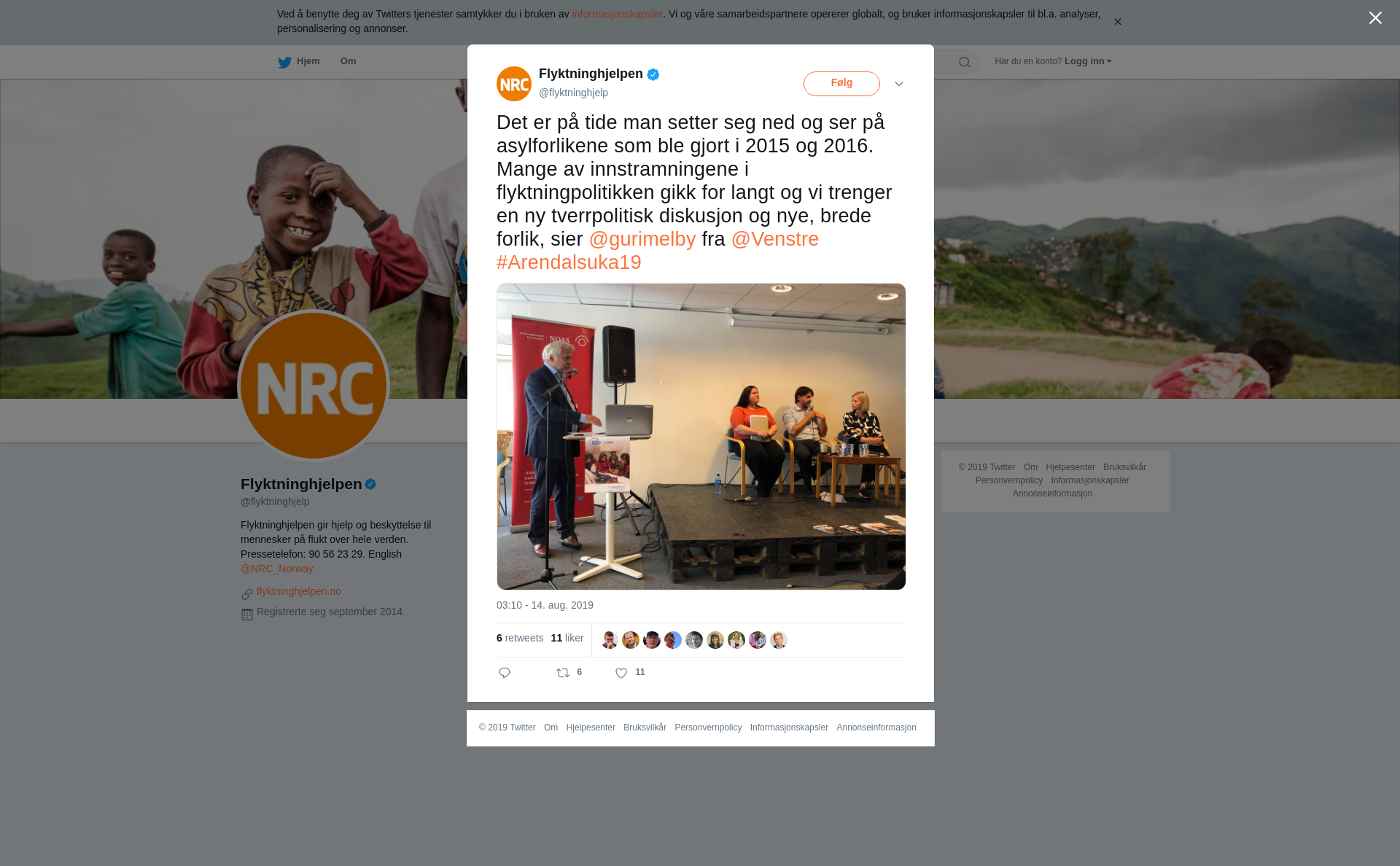Open the first liker's avatar
The width and height of the screenshot is (1400, 866).
(610, 640)
